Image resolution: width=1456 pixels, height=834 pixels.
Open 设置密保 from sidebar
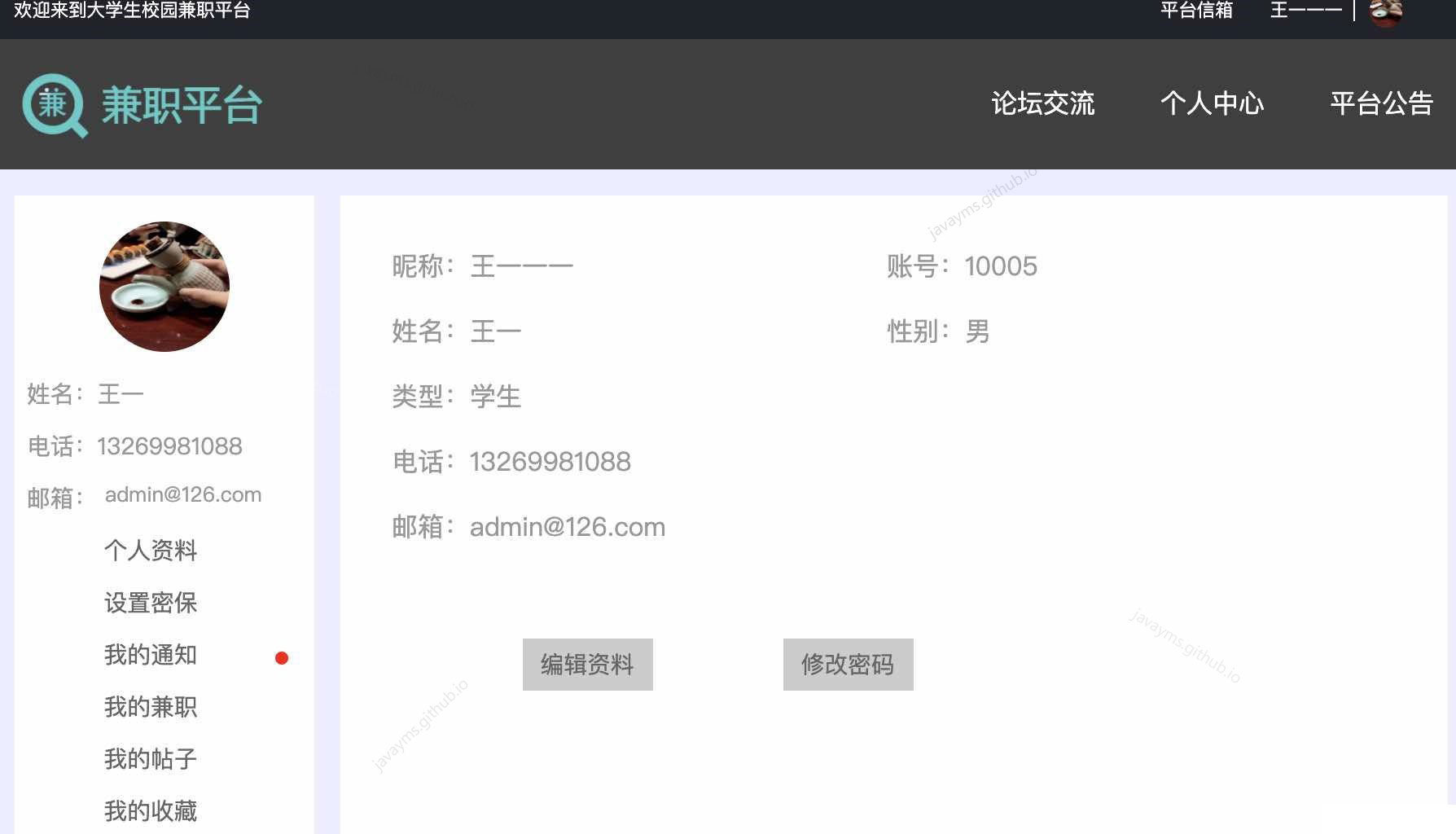click(x=151, y=604)
